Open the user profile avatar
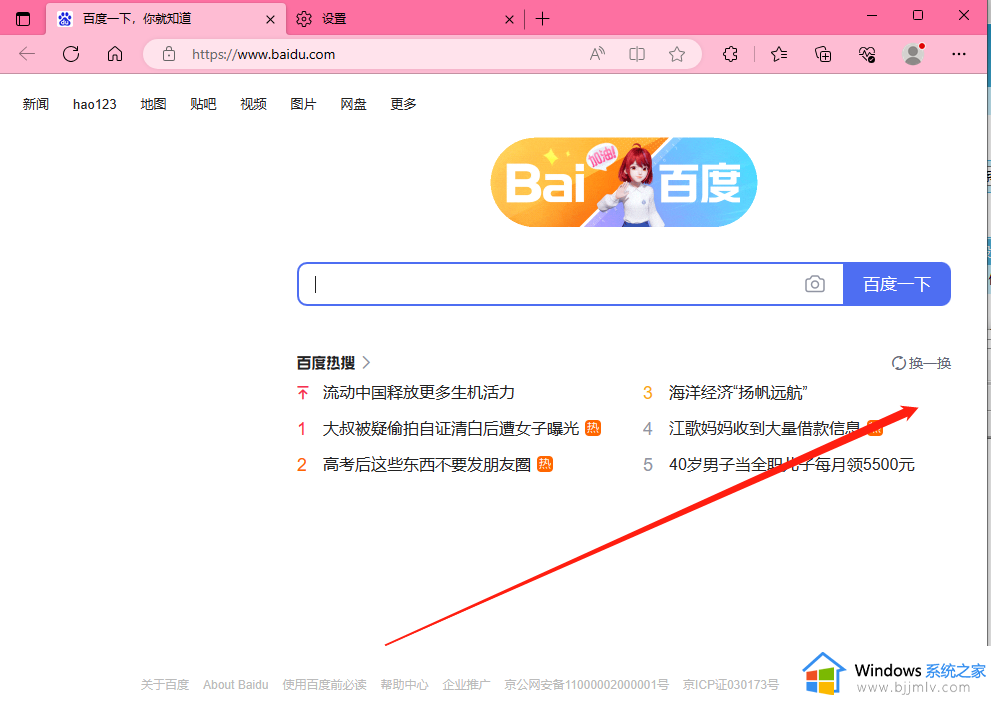 [913, 54]
